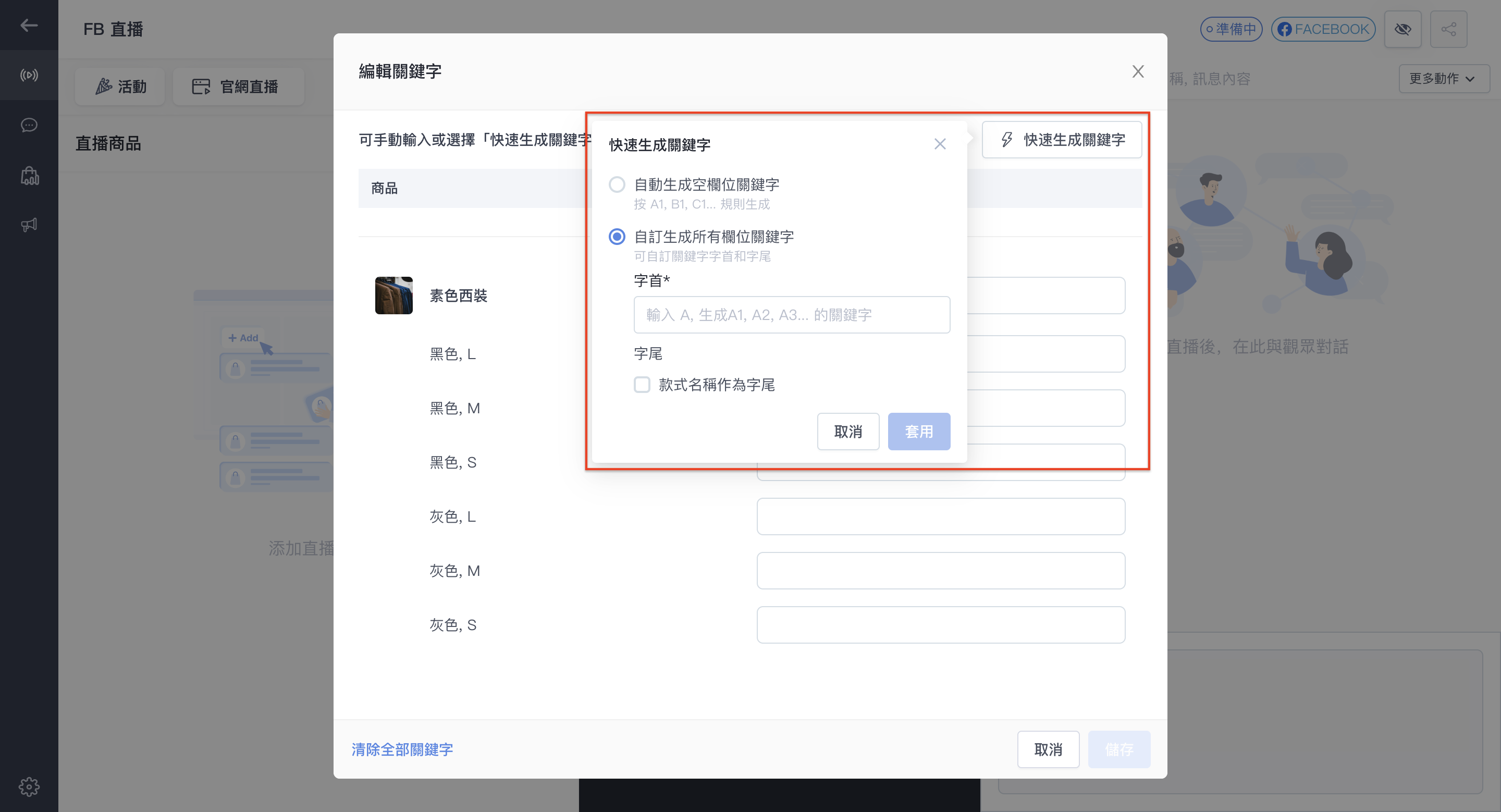The height and width of the screenshot is (812, 1501).
Task: Switch to the 官網直播 tab
Action: pyautogui.click(x=239, y=87)
